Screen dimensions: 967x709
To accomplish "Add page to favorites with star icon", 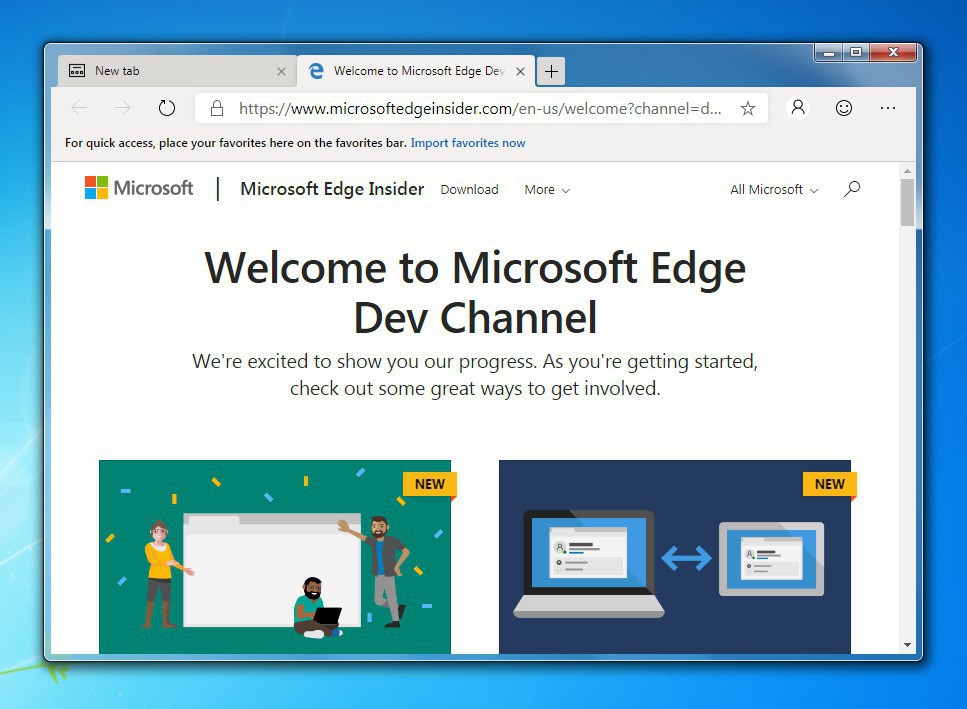I will coord(747,108).
